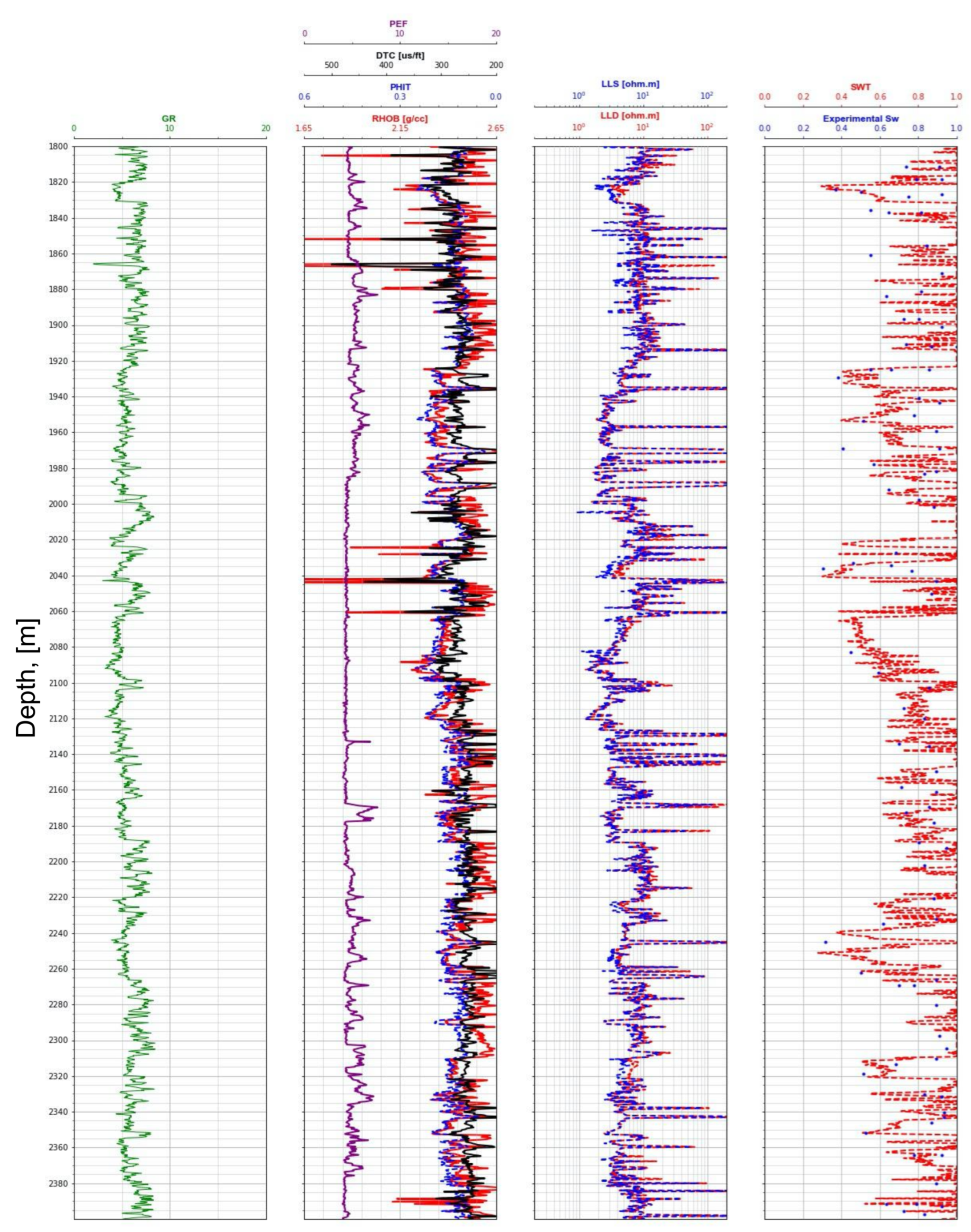
Task: Click the GR track title
Action: pos(169,118)
